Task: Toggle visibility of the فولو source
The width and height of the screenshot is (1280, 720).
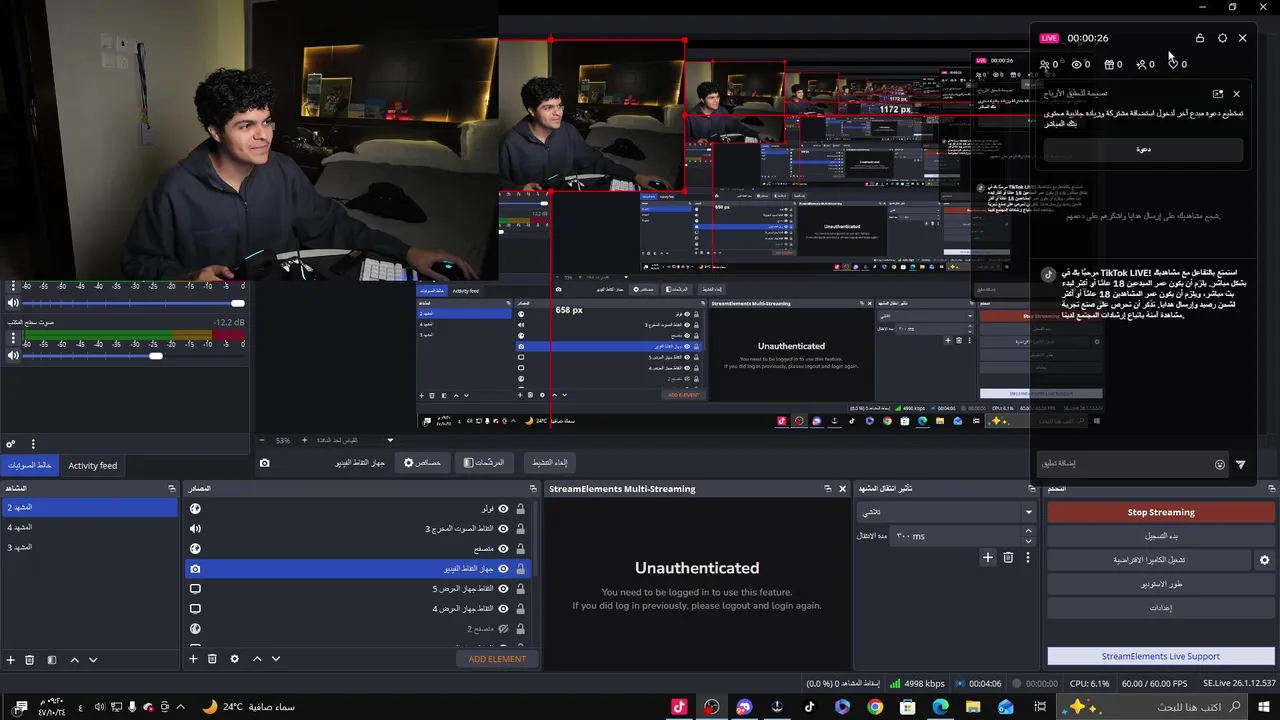Action: [503, 509]
